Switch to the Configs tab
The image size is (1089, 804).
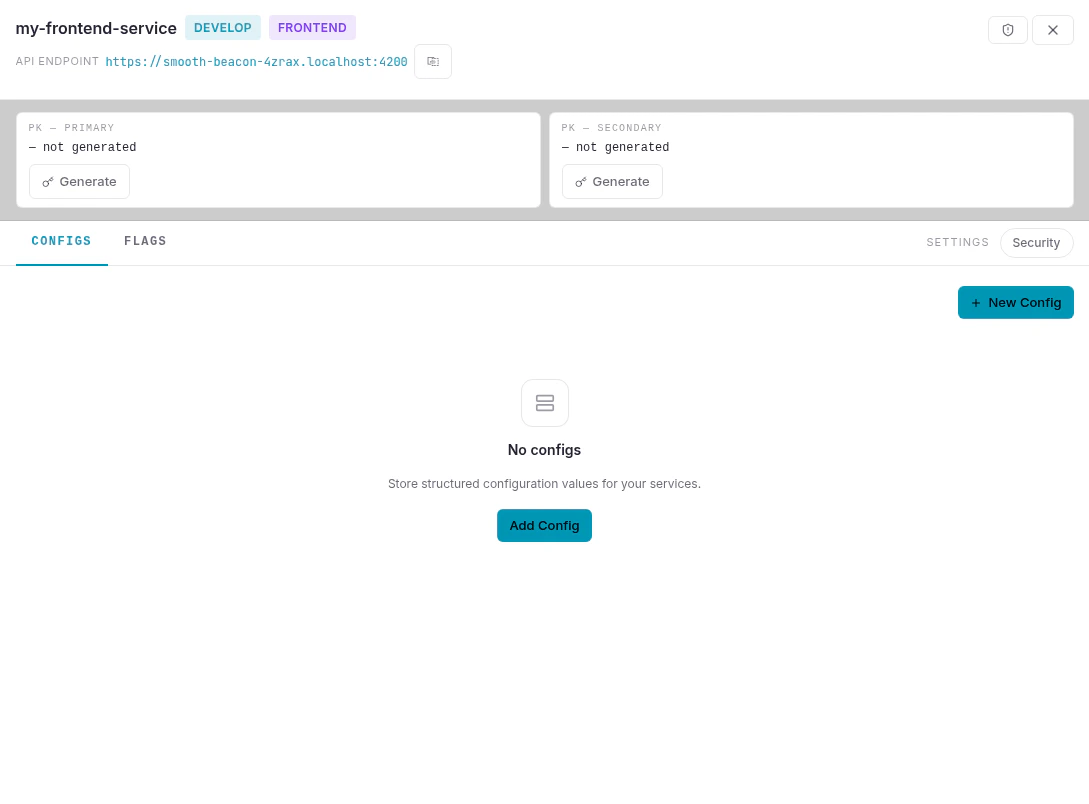[61, 241]
